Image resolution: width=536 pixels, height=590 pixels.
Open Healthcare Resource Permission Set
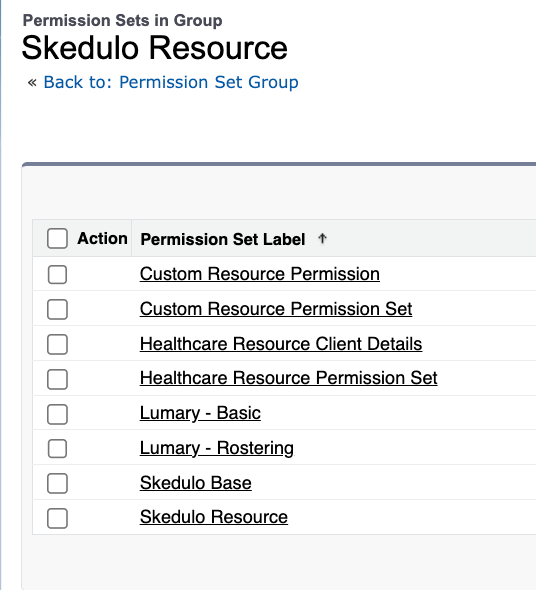point(289,378)
